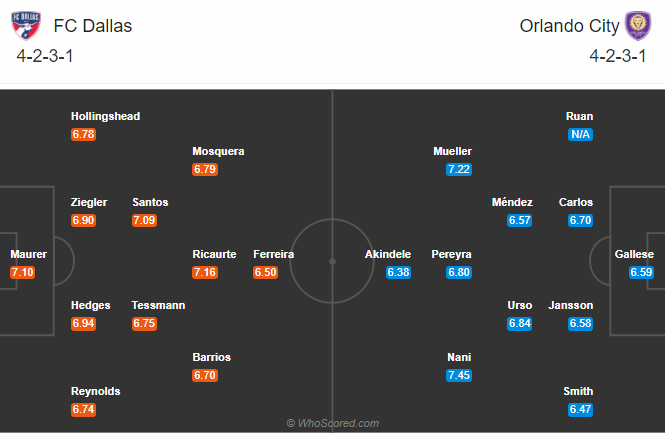
Task: Select Smith's 6.47 rating badge
Action: (x=580, y=409)
